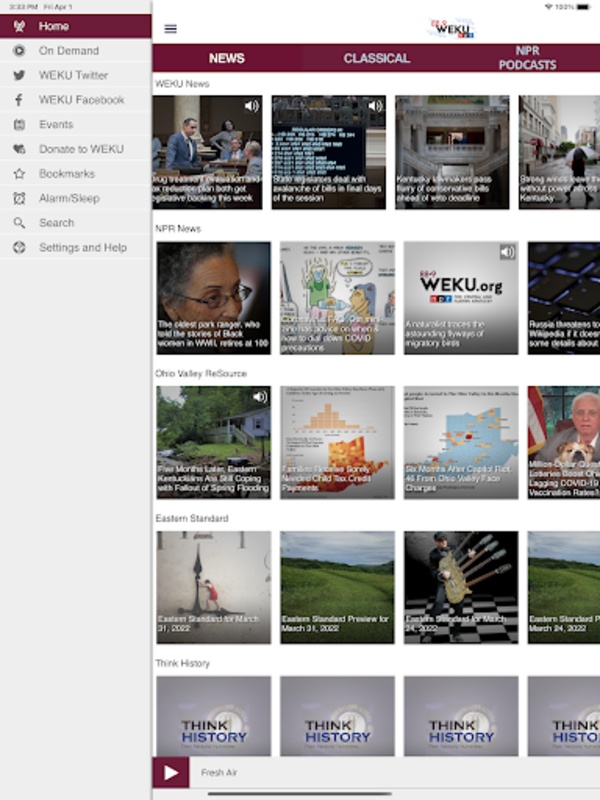Open Search in sidebar menu
The width and height of the screenshot is (600, 800).
[76, 223]
